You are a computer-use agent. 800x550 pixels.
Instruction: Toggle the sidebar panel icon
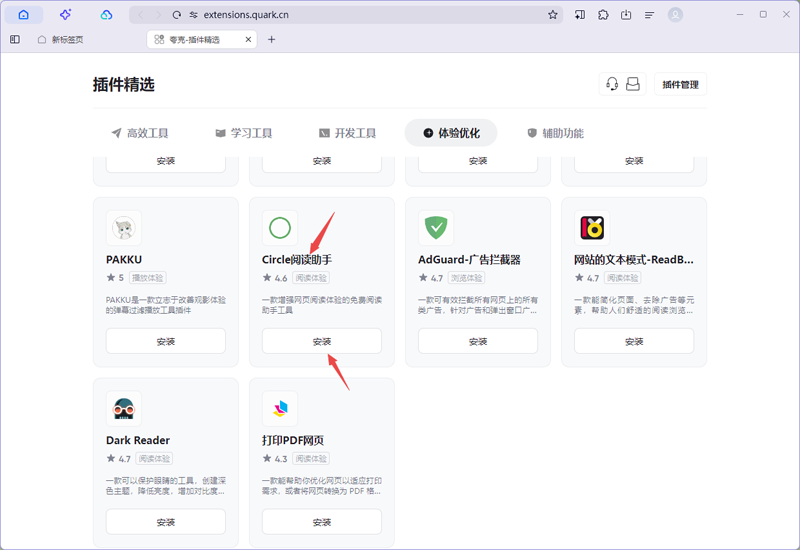point(15,39)
